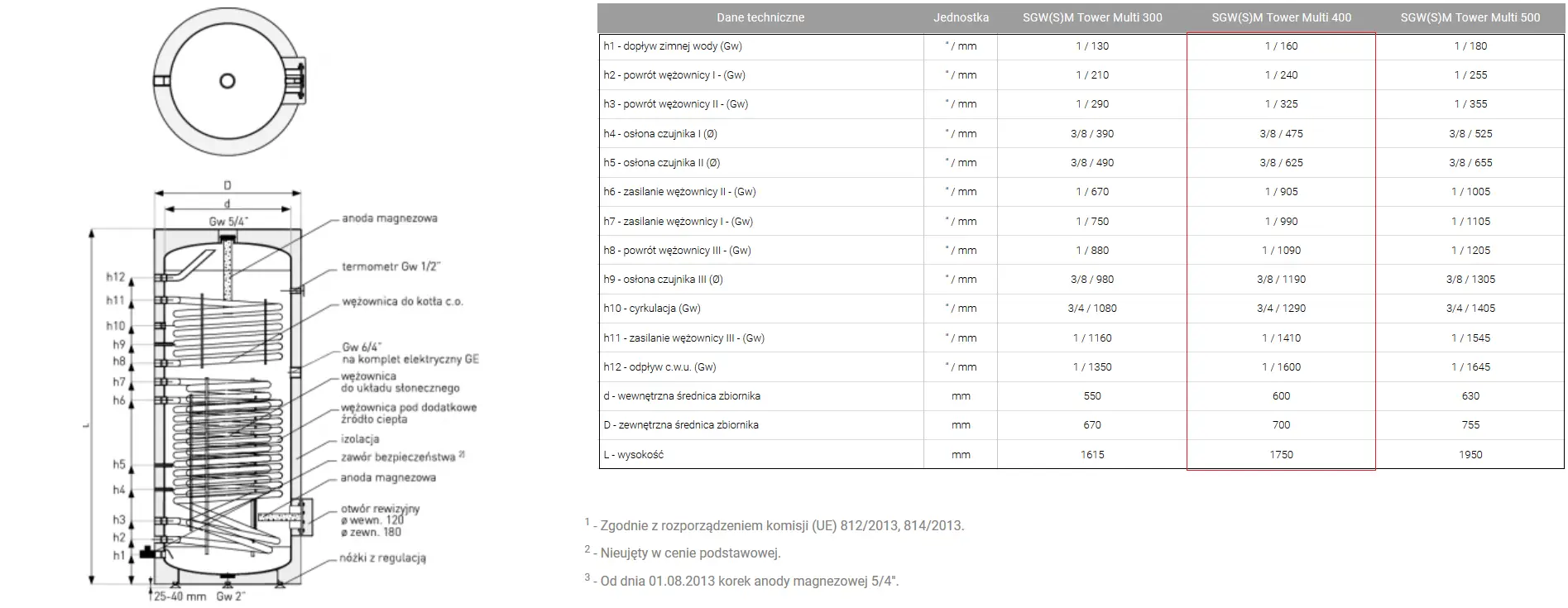Image resolution: width=1568 pixels, height=608 pixels.
Task: Click the 'otwór rewizyjny' diagram label
Action: pos(381,509)
